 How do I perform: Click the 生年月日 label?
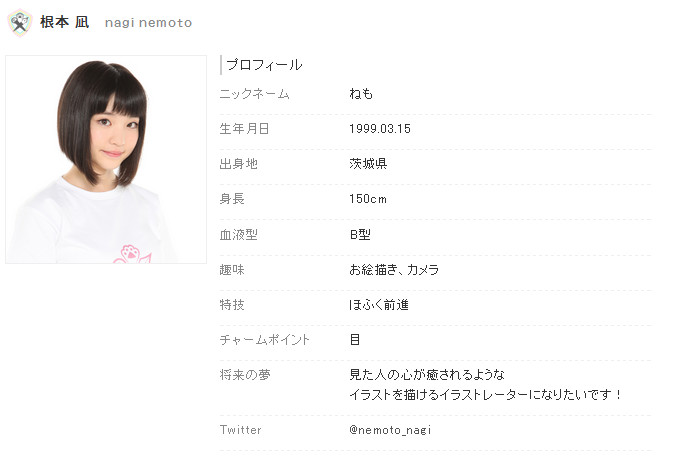245,129
